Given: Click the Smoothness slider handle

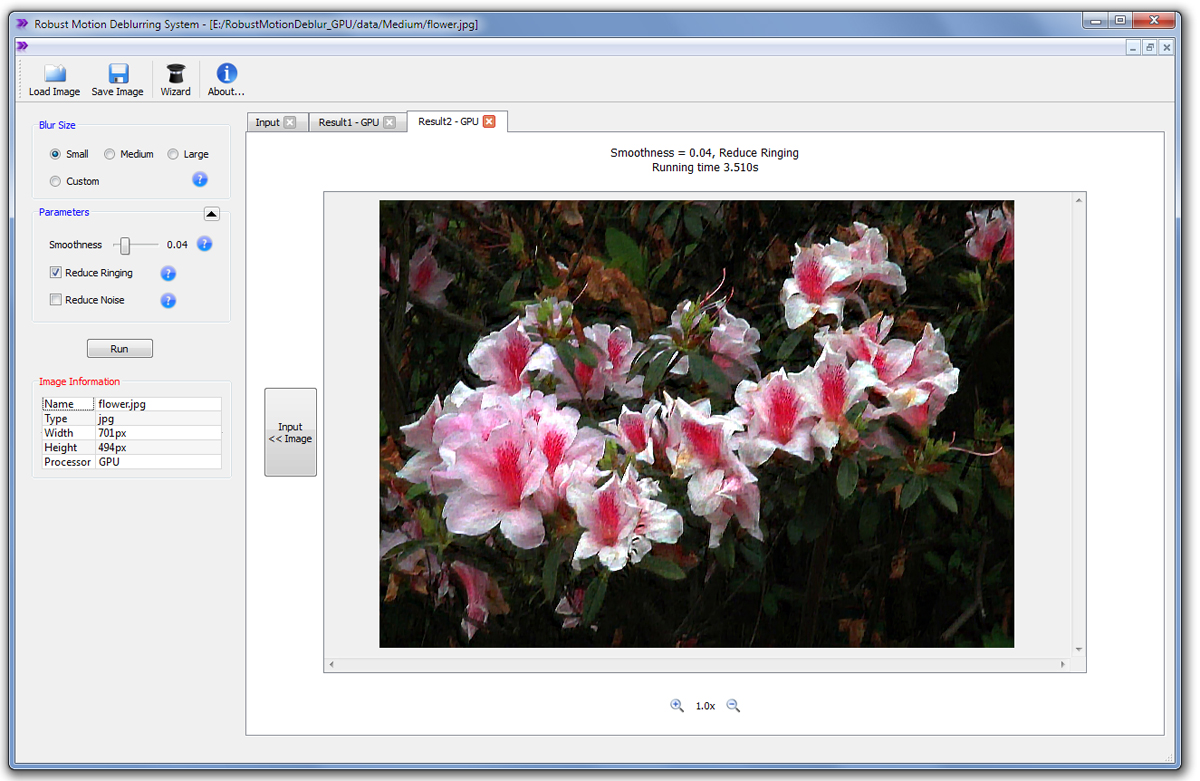Looking at the screenshot, I should (x=125, y=245).
